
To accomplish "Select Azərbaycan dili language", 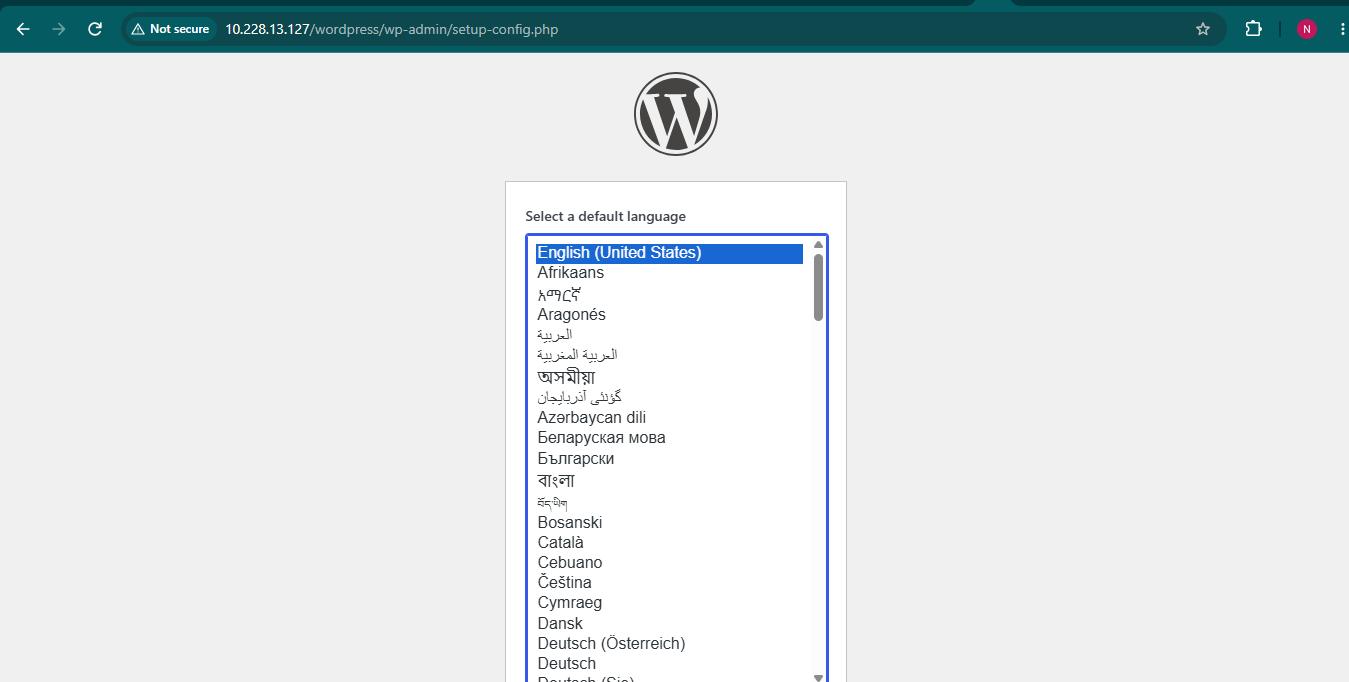I will [x=669, y=418].
